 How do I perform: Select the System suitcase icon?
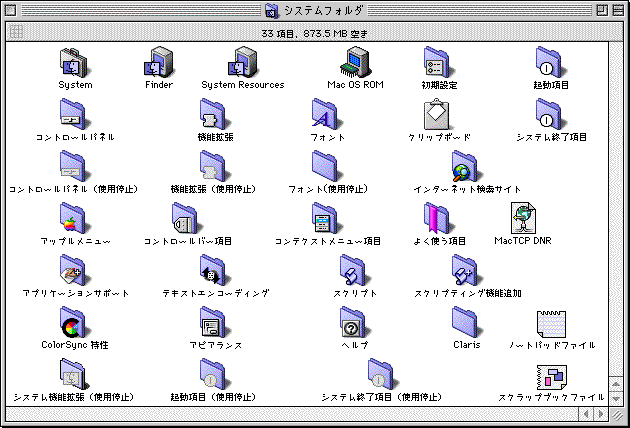[x=74, y=63]
